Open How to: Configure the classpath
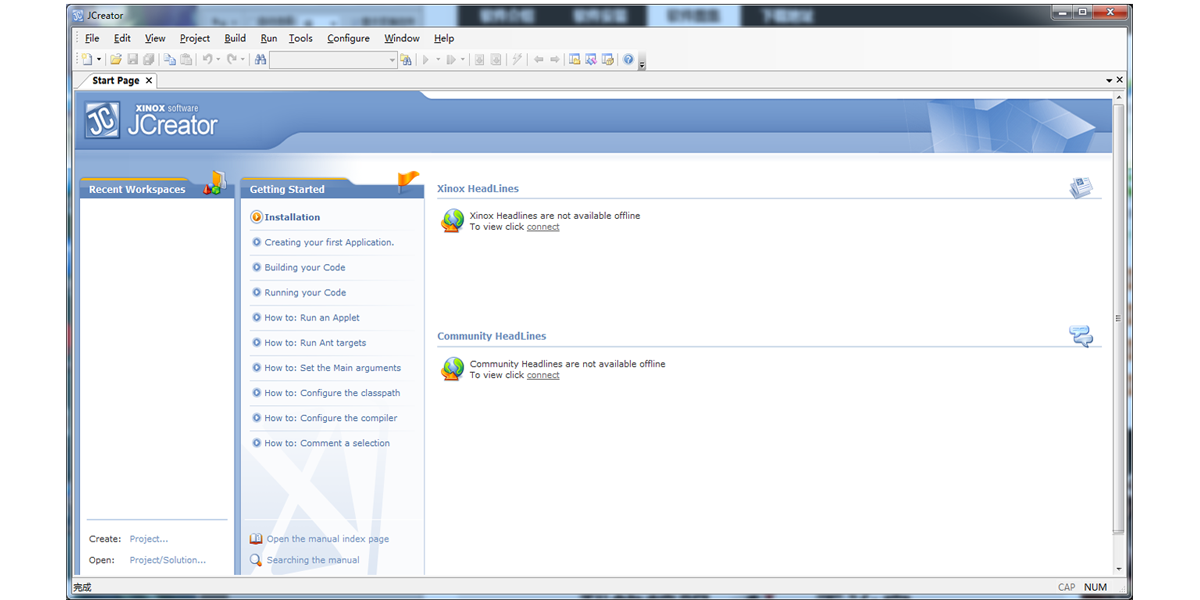Image resolution: width=1200 pixels, height=600 pixels. [332, 392]
